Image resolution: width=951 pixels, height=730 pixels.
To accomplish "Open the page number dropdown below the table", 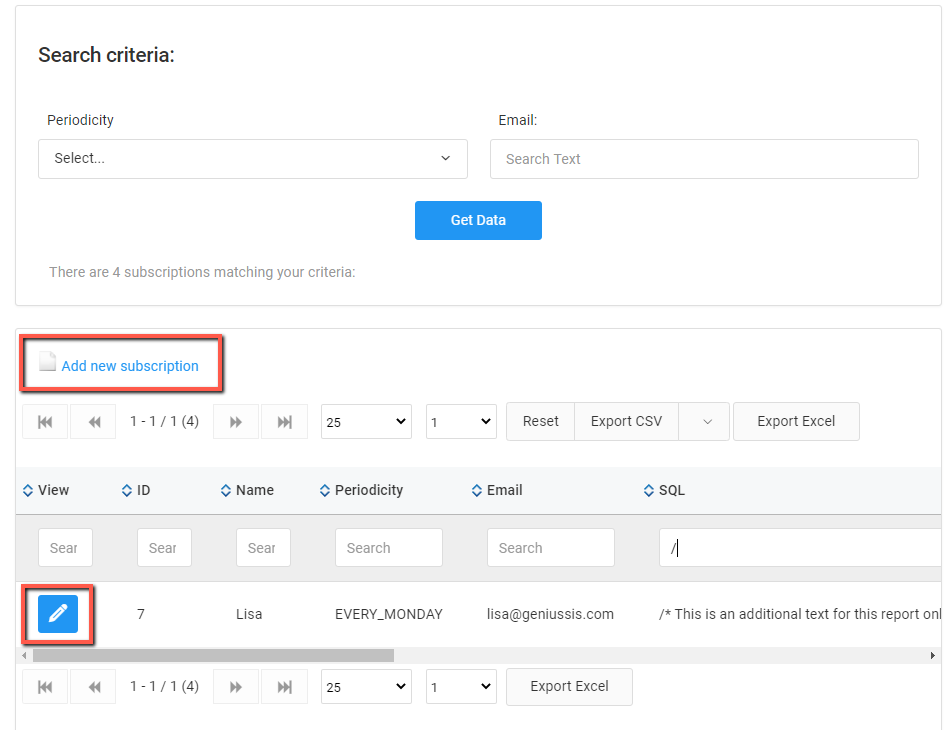I will point(461,687).
